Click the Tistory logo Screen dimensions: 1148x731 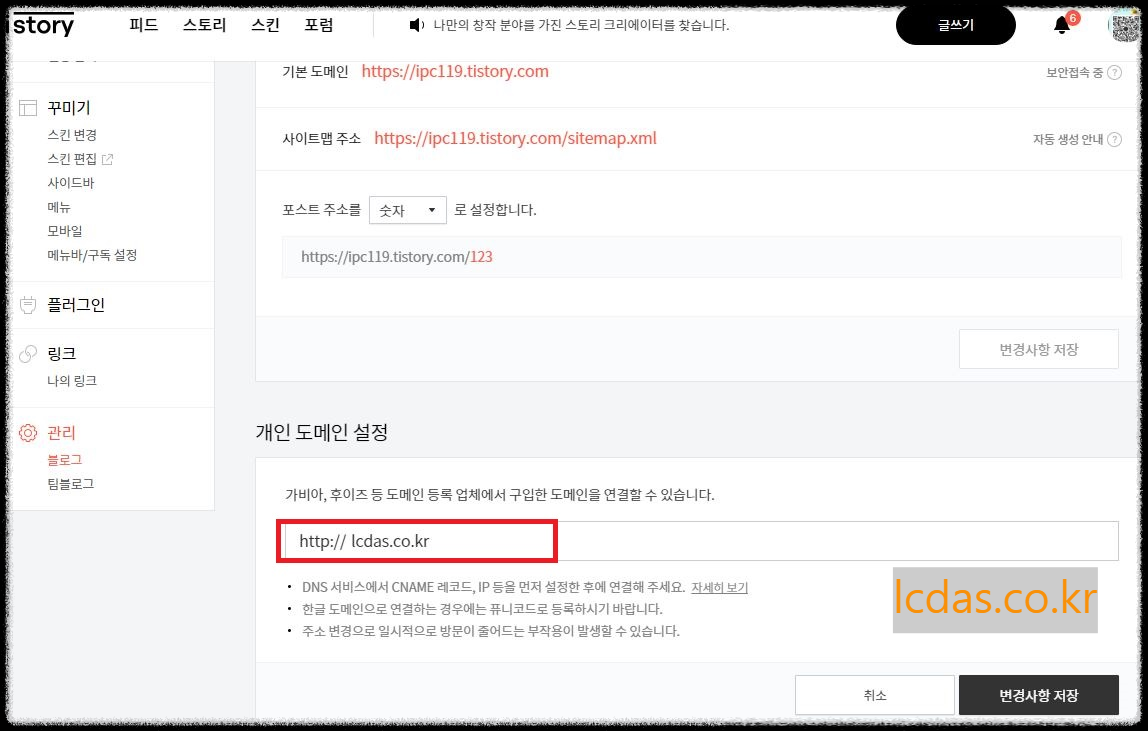[42, 25]
